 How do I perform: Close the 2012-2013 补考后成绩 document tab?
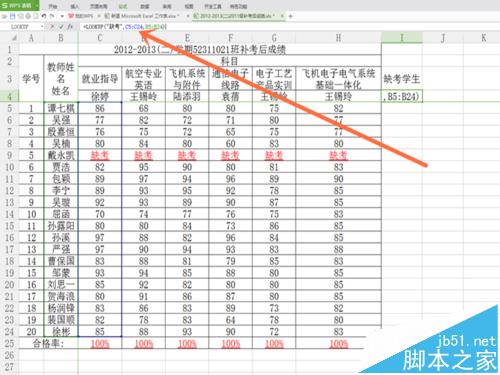pyautogui.click(x=282, y=16)
